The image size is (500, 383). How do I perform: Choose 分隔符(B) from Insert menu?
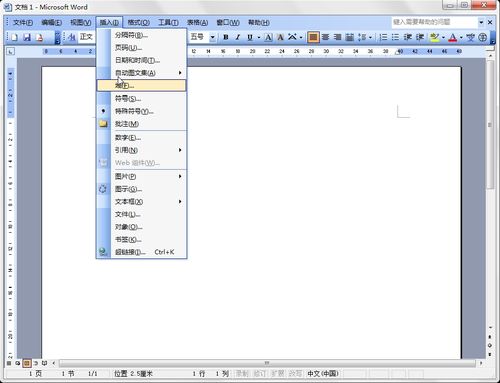coord(142,35)
